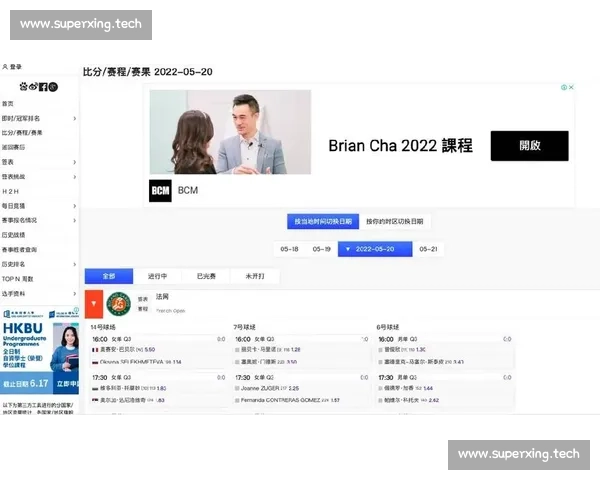Open 赛事胜者查询 in sidebar menu

[19, 250]
